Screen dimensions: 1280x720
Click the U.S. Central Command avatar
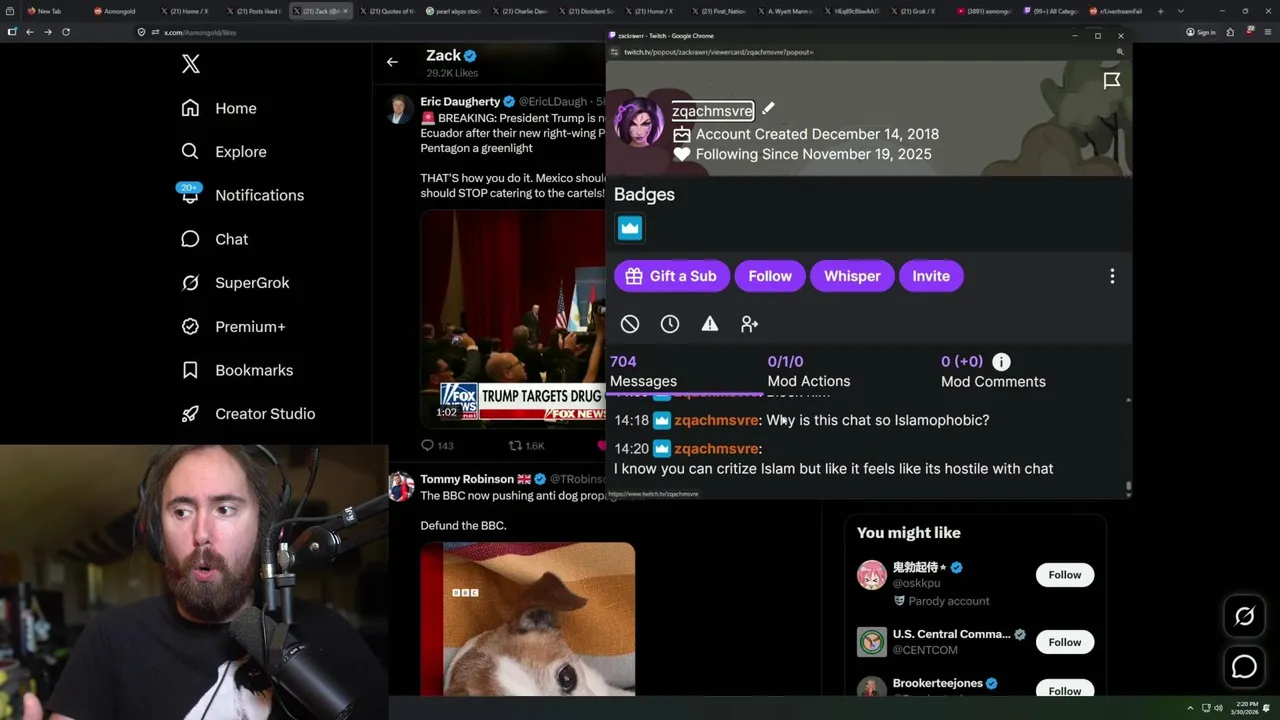tap(872, 642)
